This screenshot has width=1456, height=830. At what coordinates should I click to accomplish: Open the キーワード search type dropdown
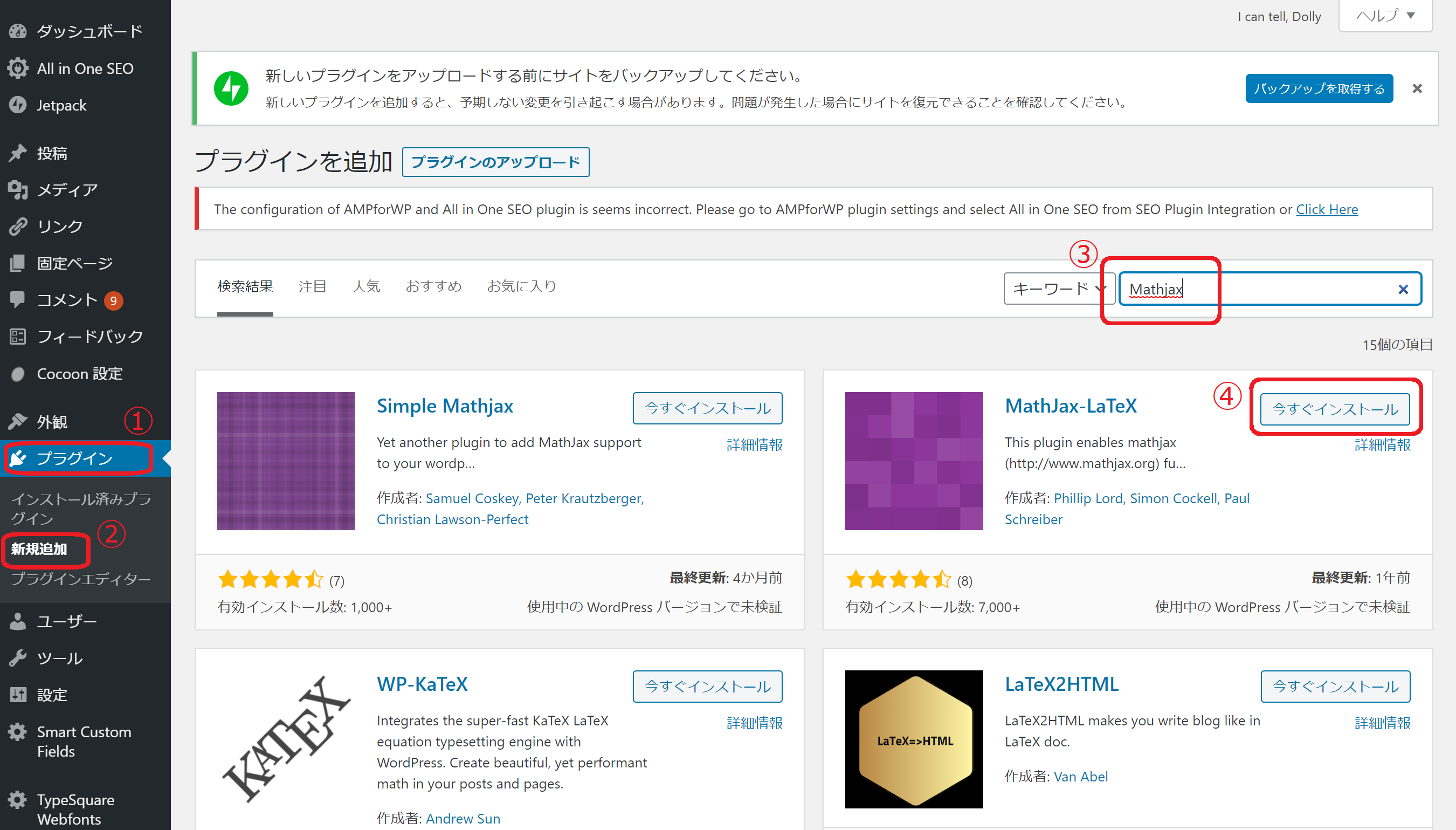click(1060, 289)
